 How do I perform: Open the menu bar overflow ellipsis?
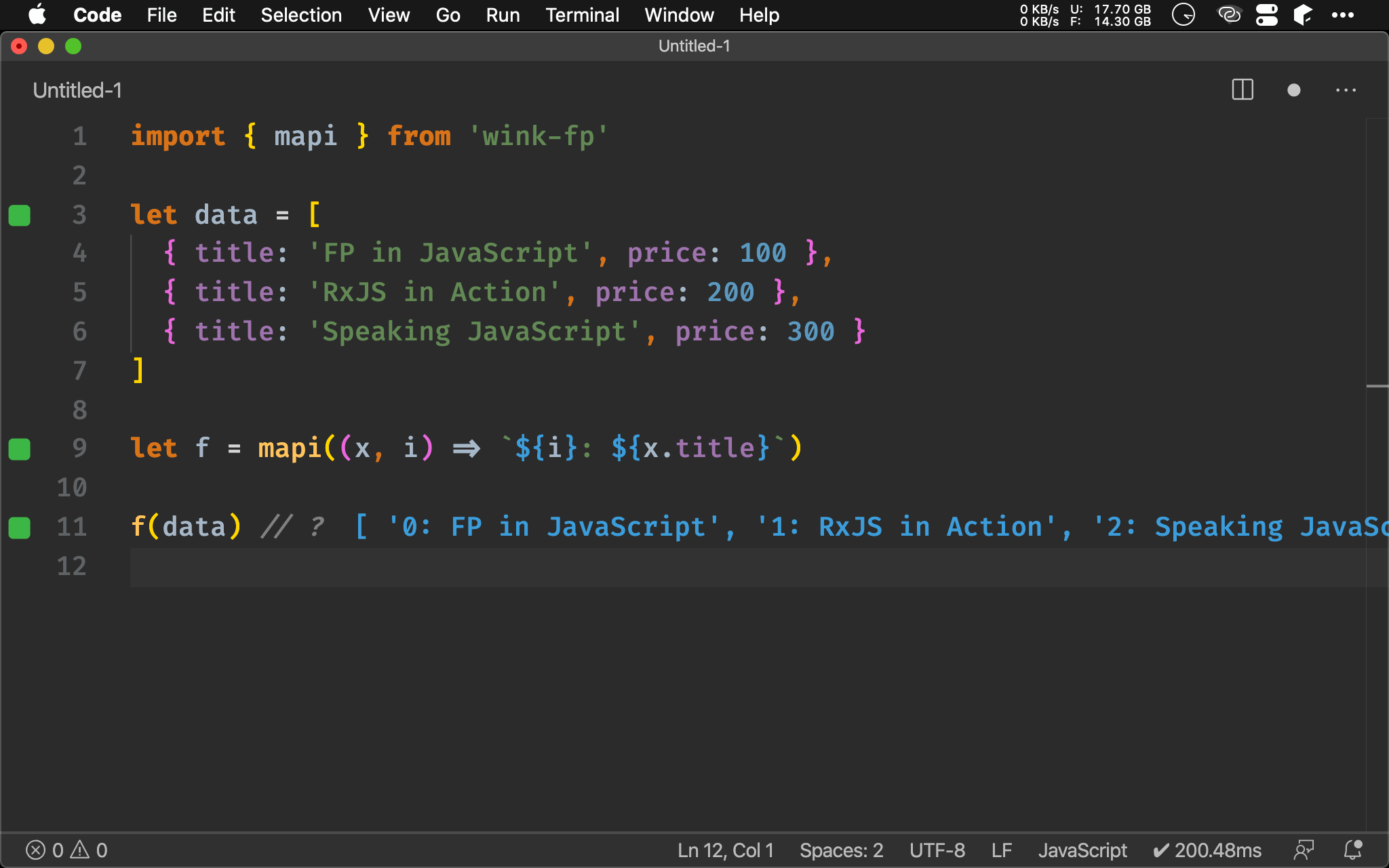click(x=1343, y=15)
